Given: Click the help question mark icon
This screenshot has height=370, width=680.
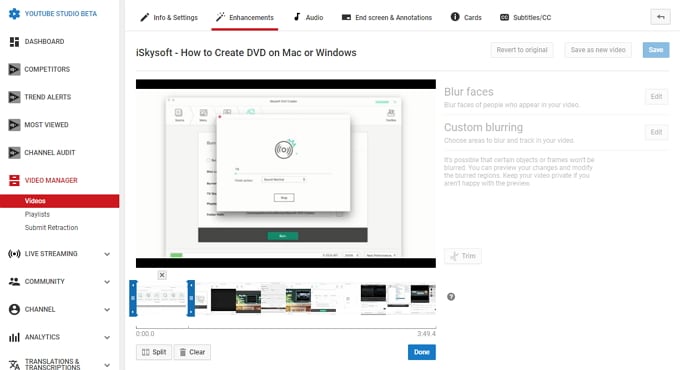Looking at the screenshot, I should [451, 297].
